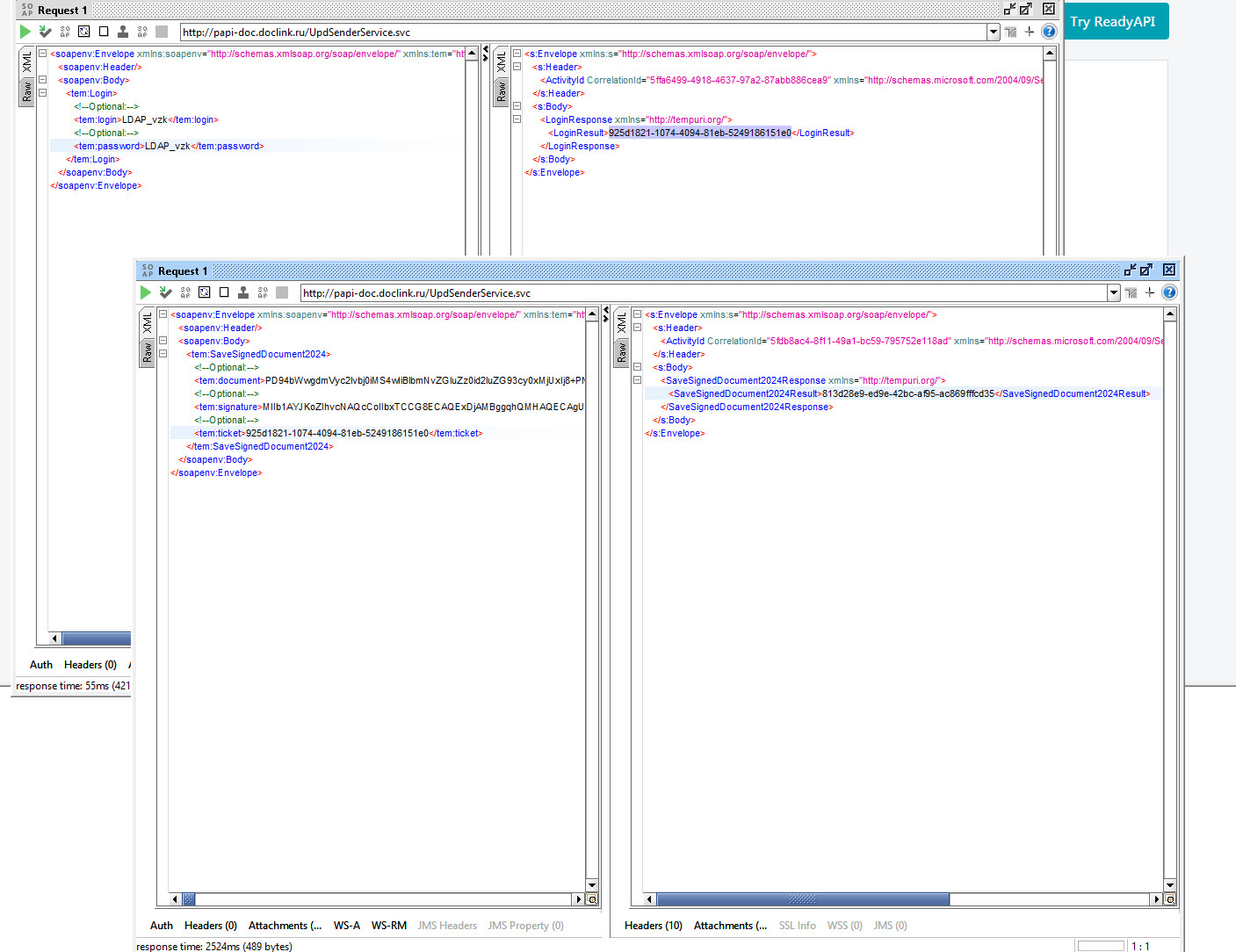Click the response pane horizontal scrollbar thumb
Viewport: 1236px width, 952px height.
[803, 899]
